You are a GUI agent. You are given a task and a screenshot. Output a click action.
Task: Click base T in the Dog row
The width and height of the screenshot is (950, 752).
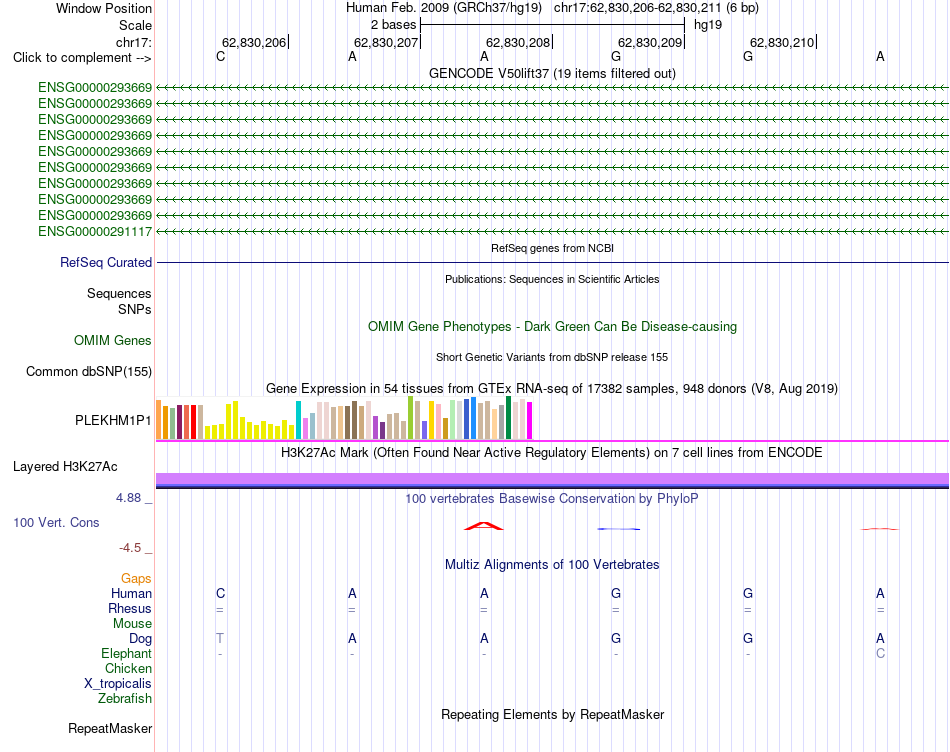tap(220, 638)
